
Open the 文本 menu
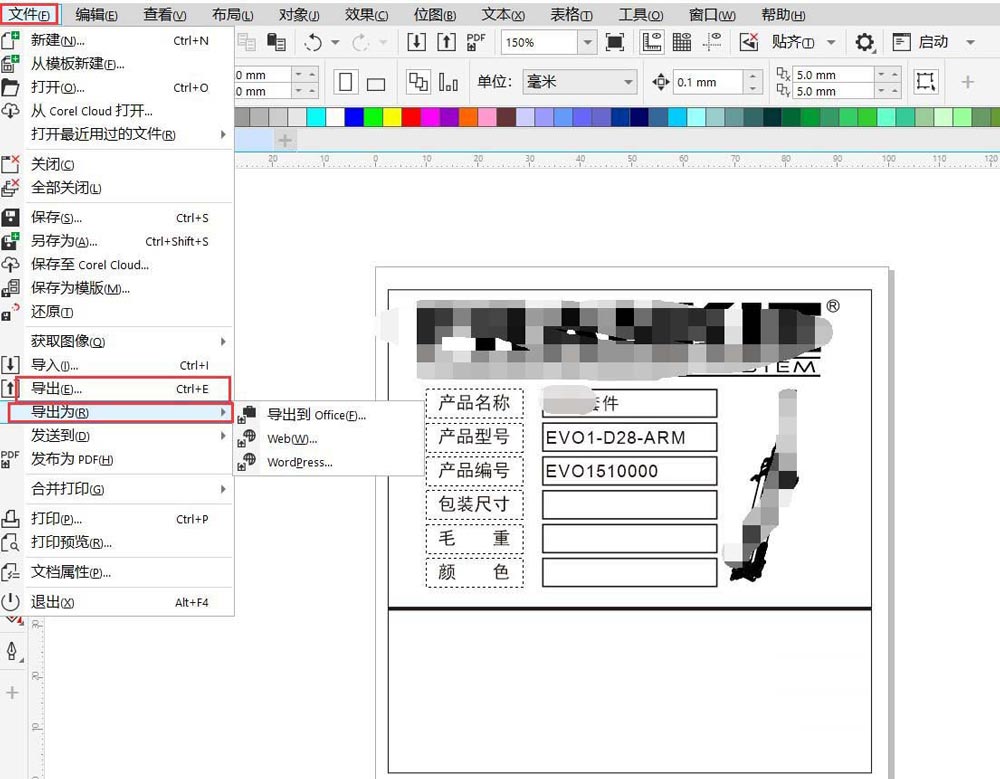coord(502,14)
